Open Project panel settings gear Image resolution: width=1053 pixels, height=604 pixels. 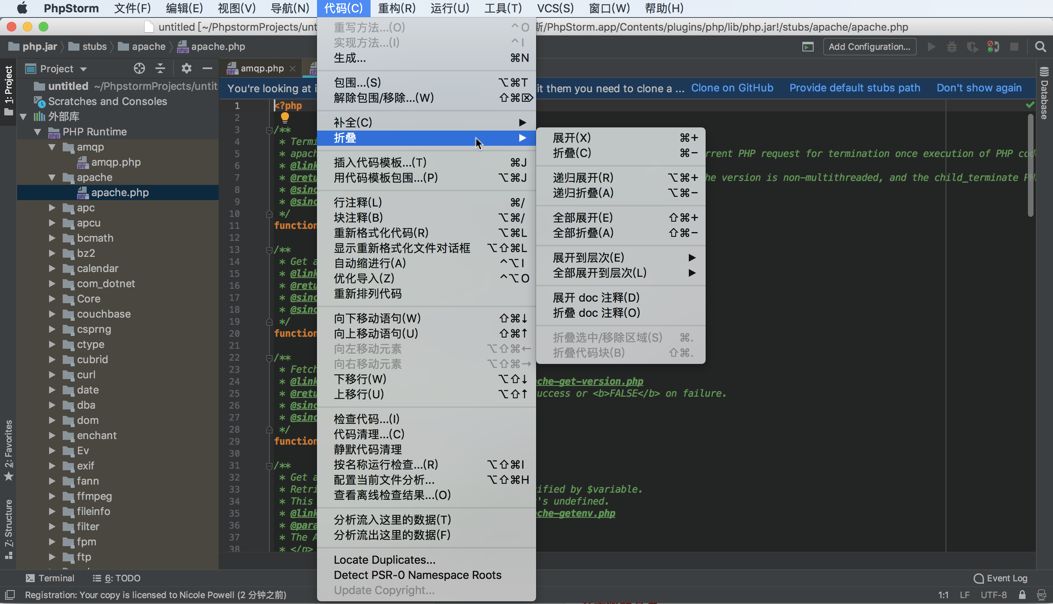(x=186, y=69)
